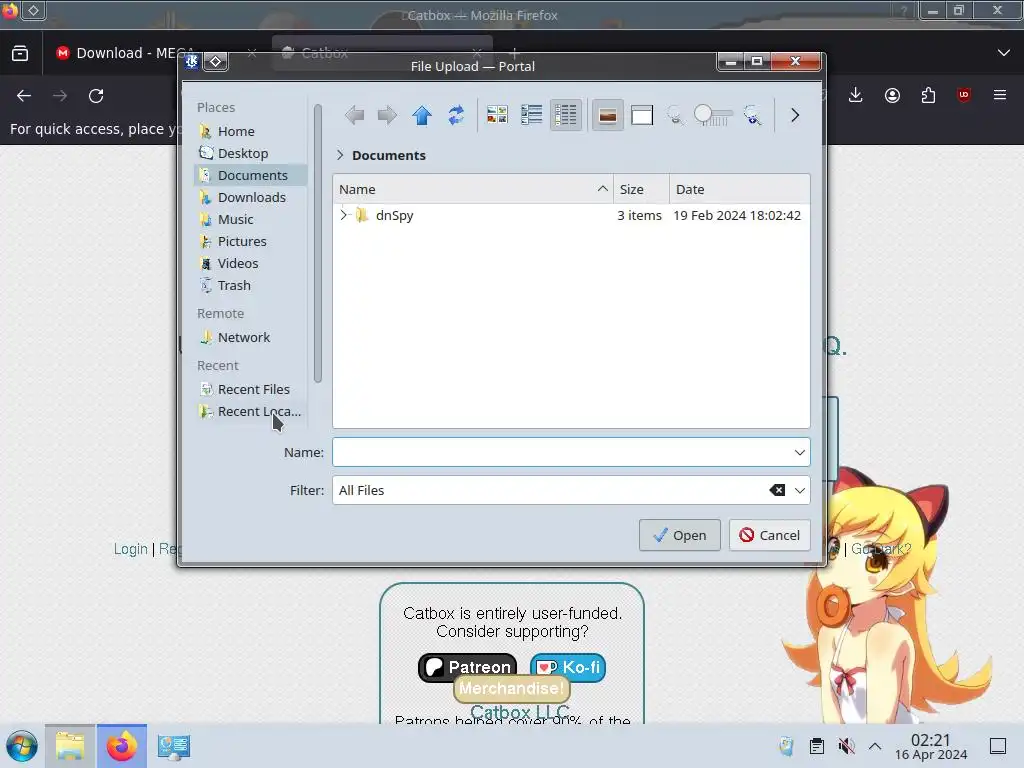Click the dnSpy date '19 Feb 2024 18:02:42'
1024x768 pixels.
[737, 216]
